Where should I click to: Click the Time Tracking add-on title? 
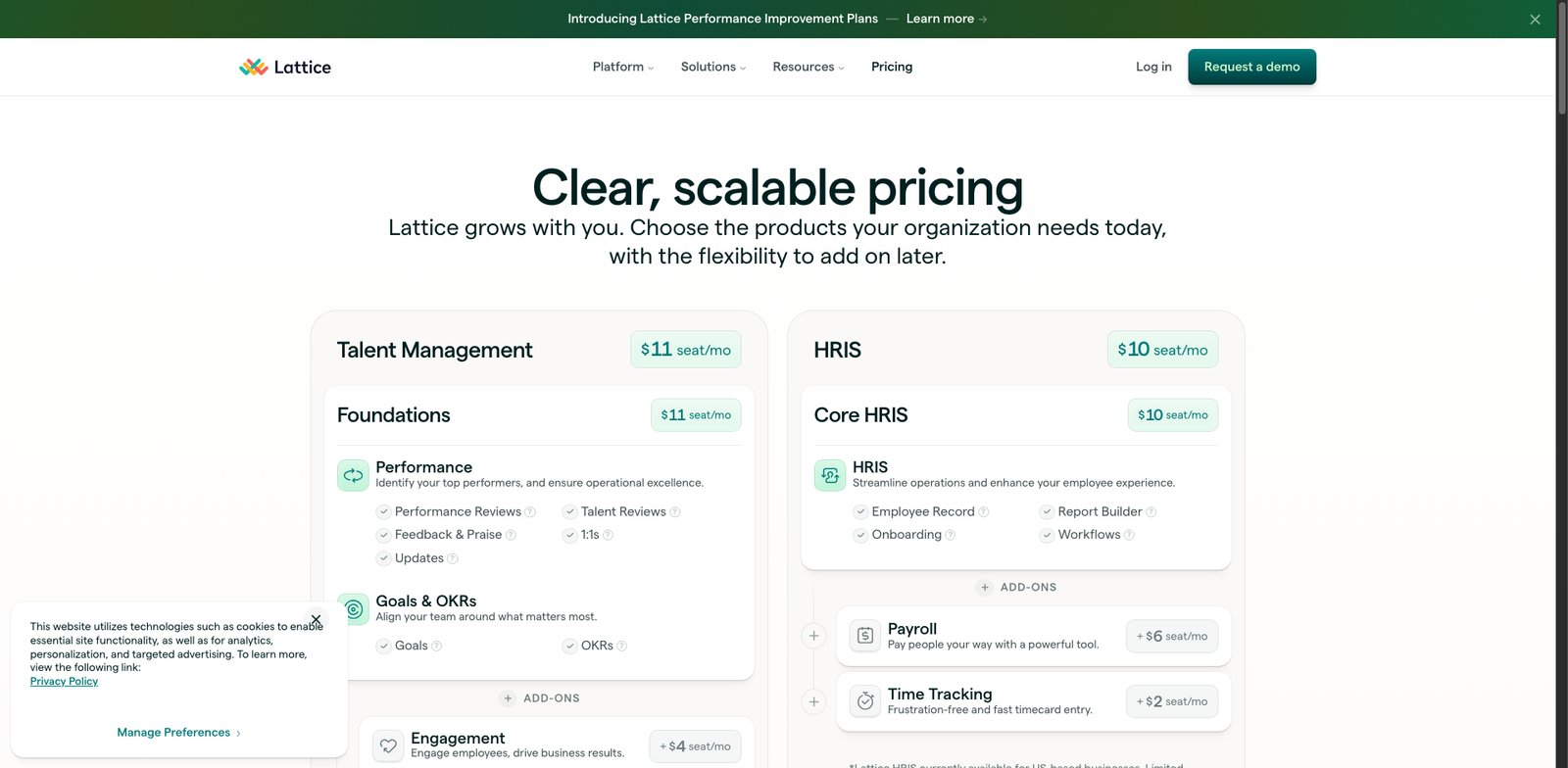tap(940, 694)
